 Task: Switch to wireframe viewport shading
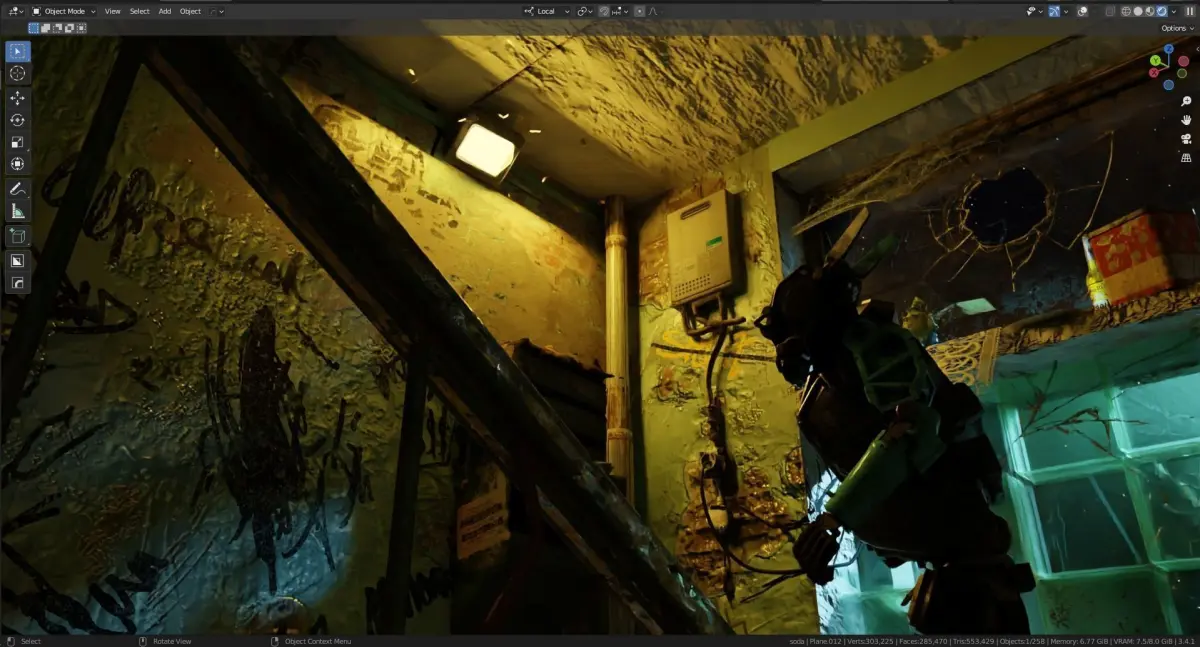pyautogui.click(x=1127, y=11)
